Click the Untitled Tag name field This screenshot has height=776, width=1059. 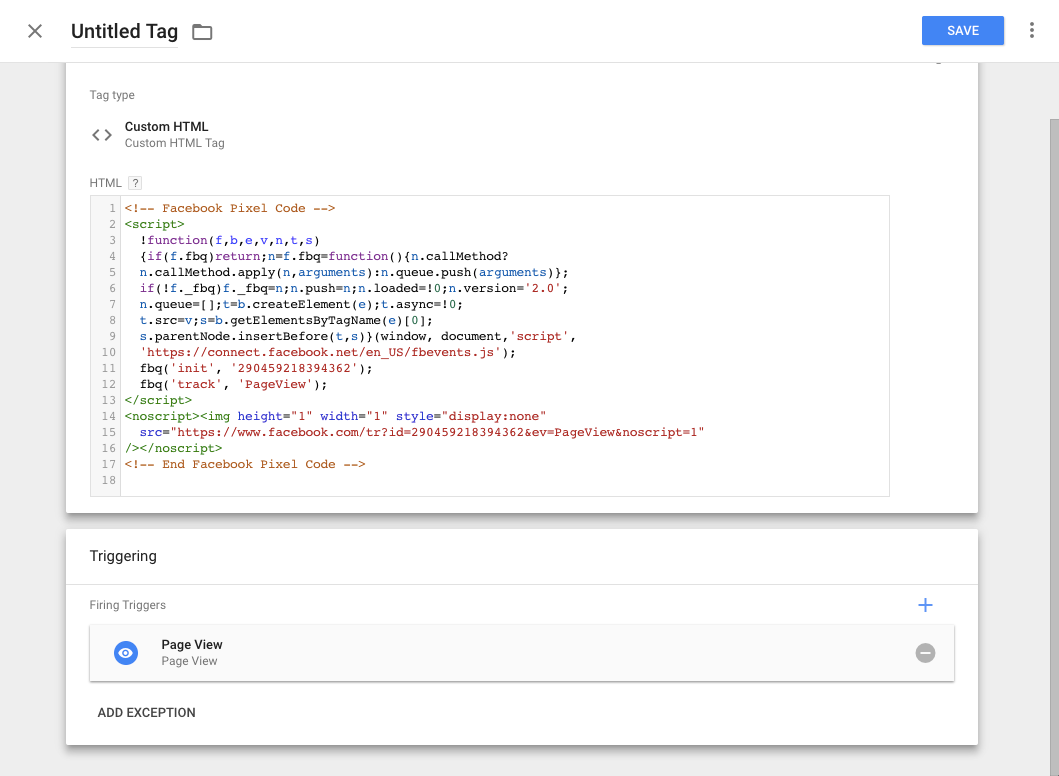tap(124, 32)
